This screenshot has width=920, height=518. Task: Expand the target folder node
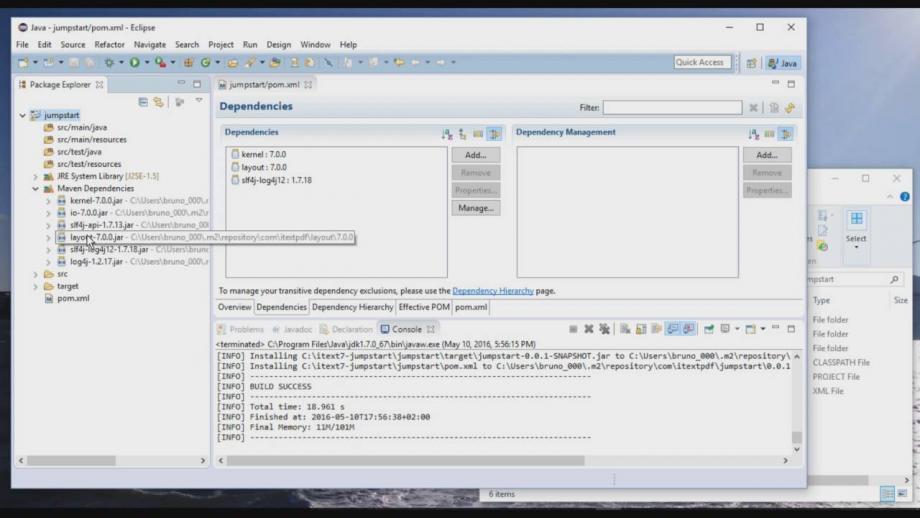tap(35, 286)
